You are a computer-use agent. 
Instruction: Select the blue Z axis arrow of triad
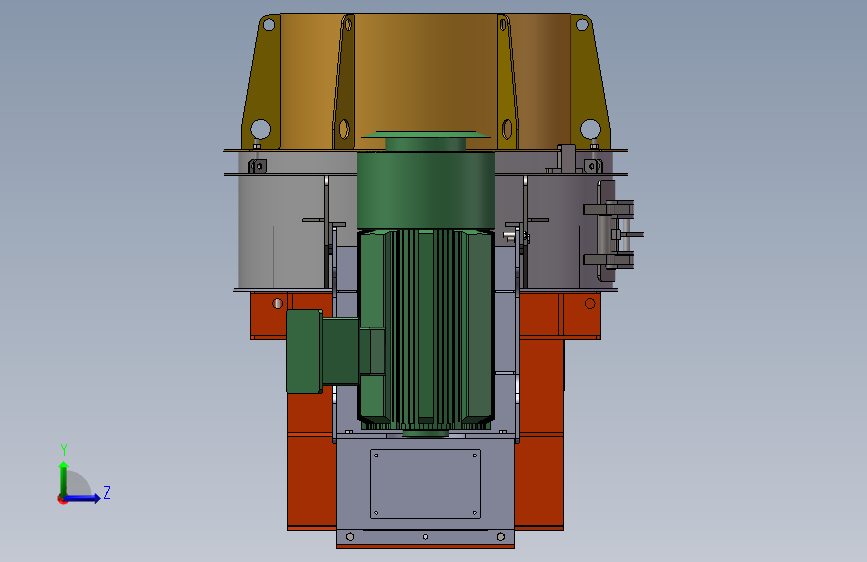pos(82,498)
